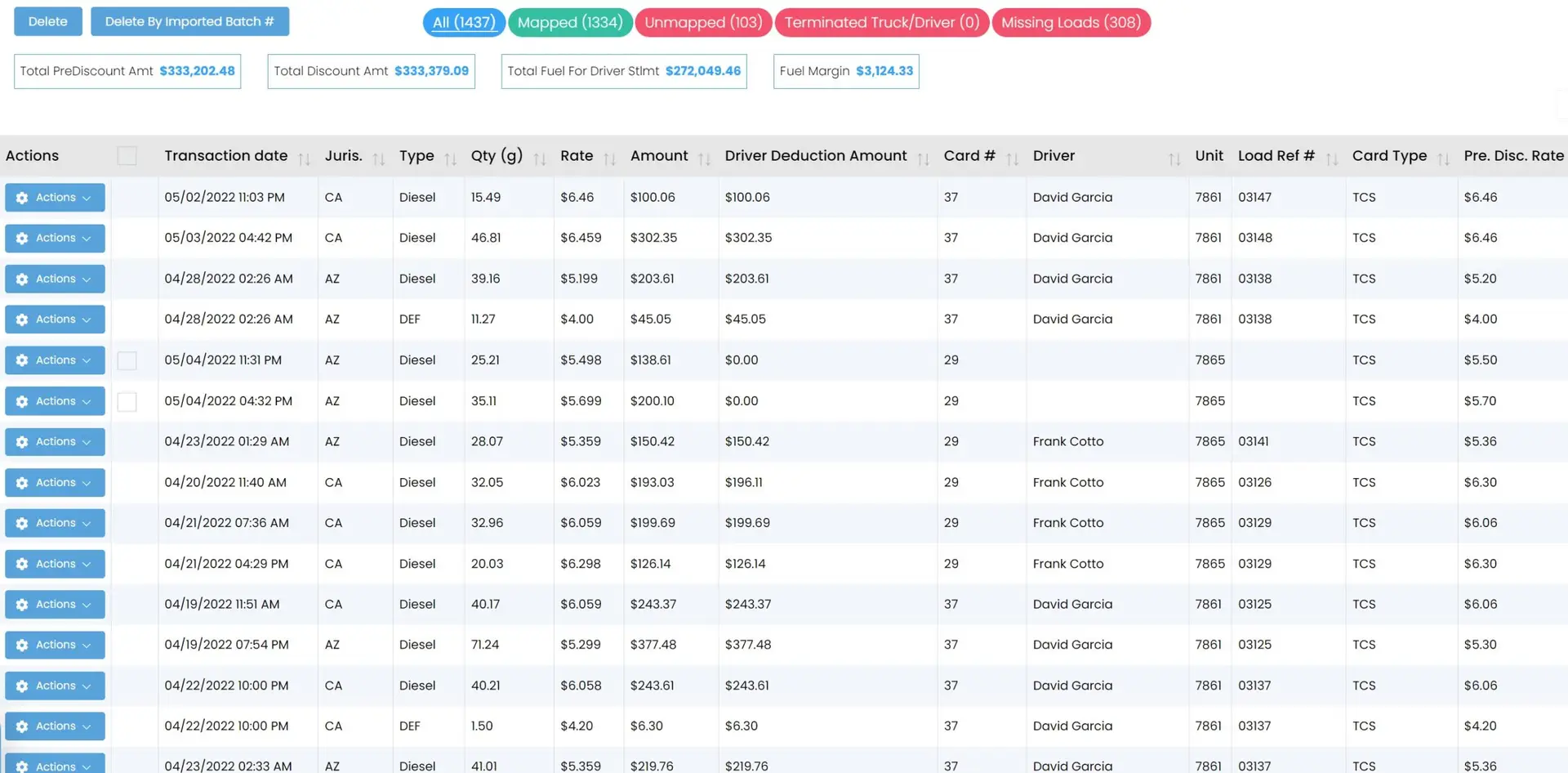Select checkbox for 05/04/2022 04:32 PM row
Image resolution: width=1568 pixels, height=773 pixels.
(127, 401)
